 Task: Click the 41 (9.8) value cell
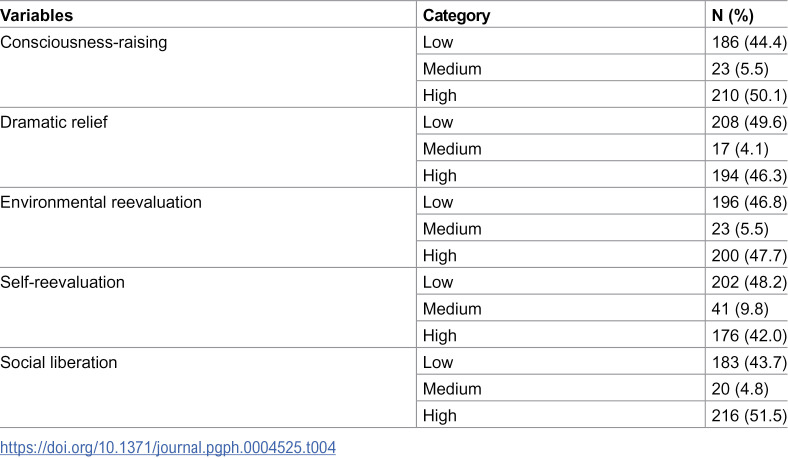740,309
